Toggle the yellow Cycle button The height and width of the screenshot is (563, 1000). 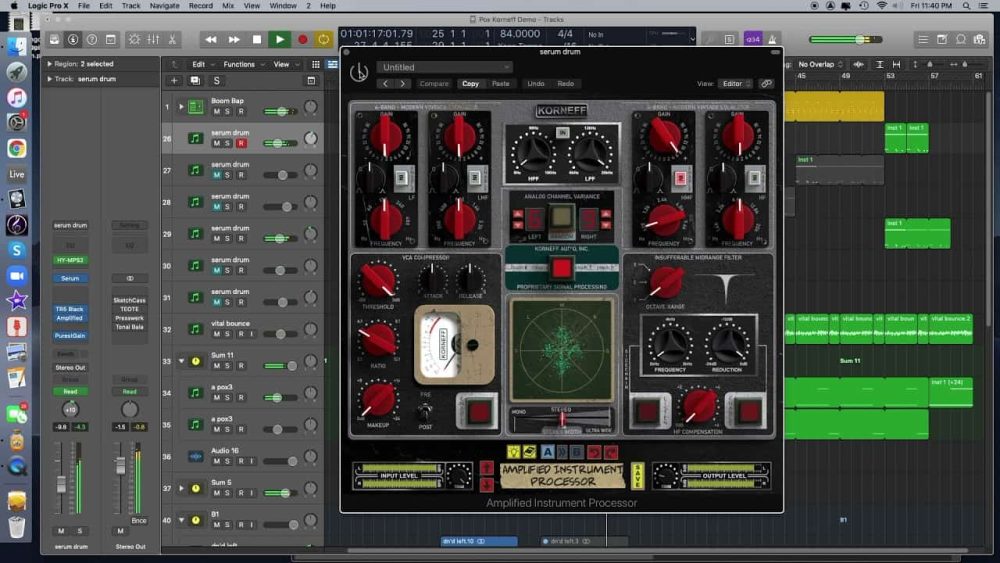click(x=323, y=40)
